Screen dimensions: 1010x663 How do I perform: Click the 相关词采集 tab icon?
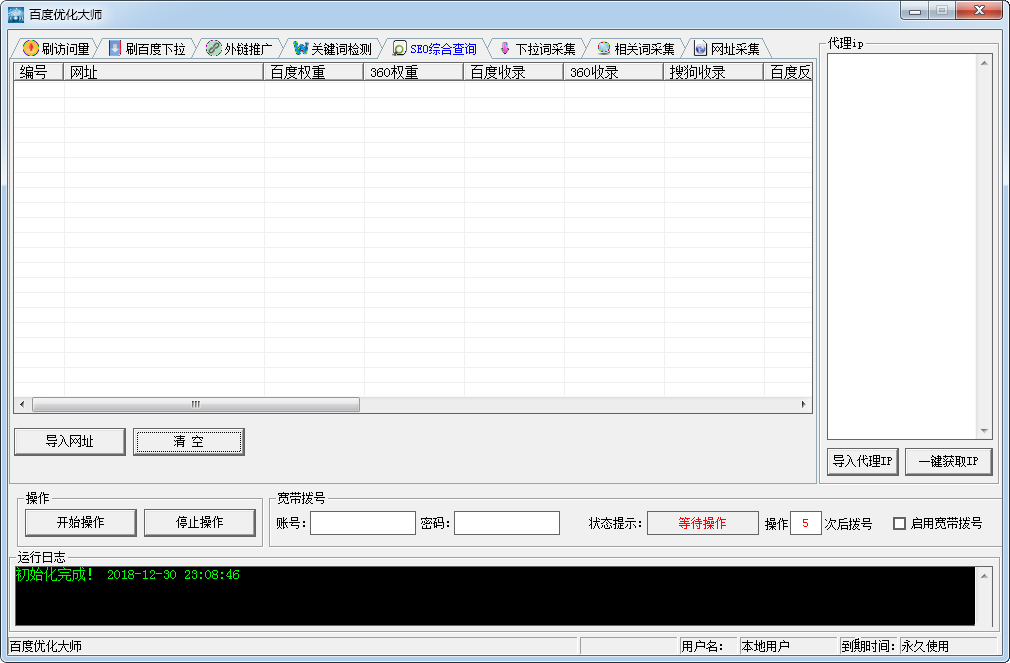(604, 48)
